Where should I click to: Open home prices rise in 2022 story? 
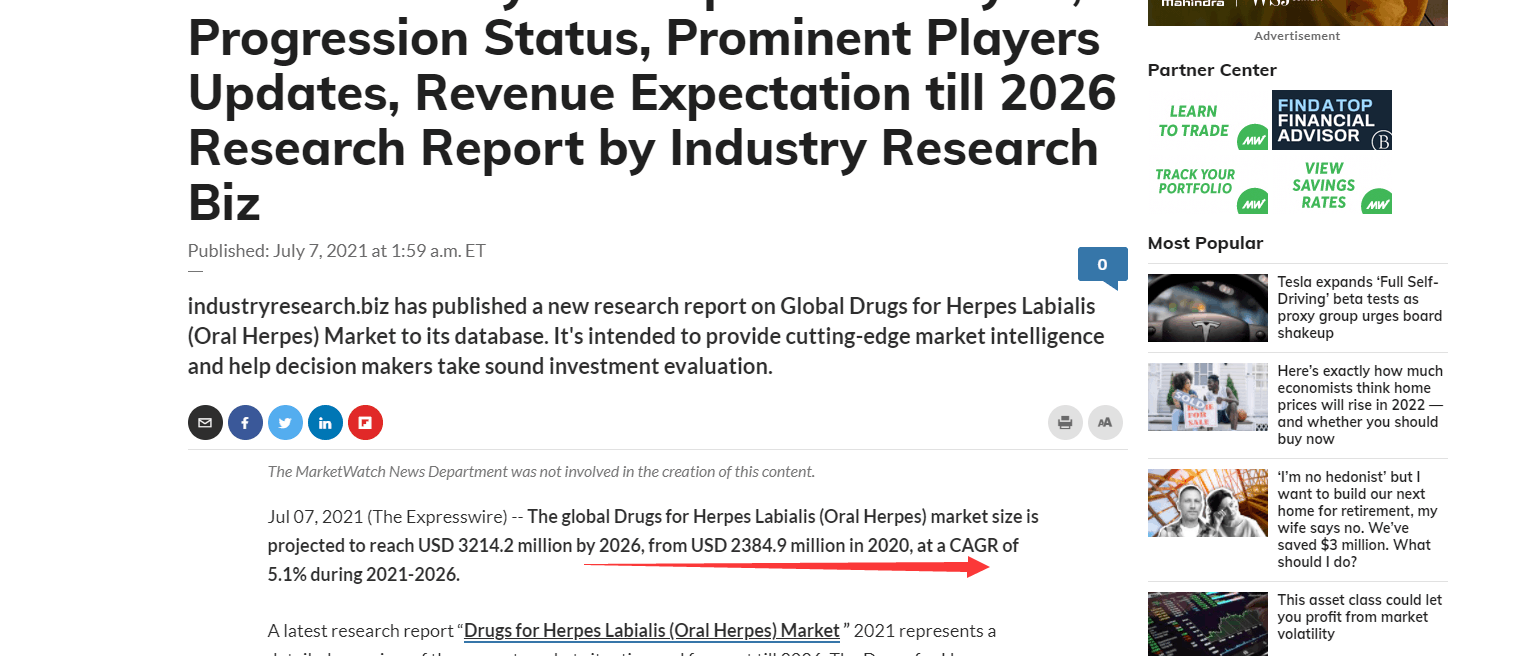coord(1361,405)
